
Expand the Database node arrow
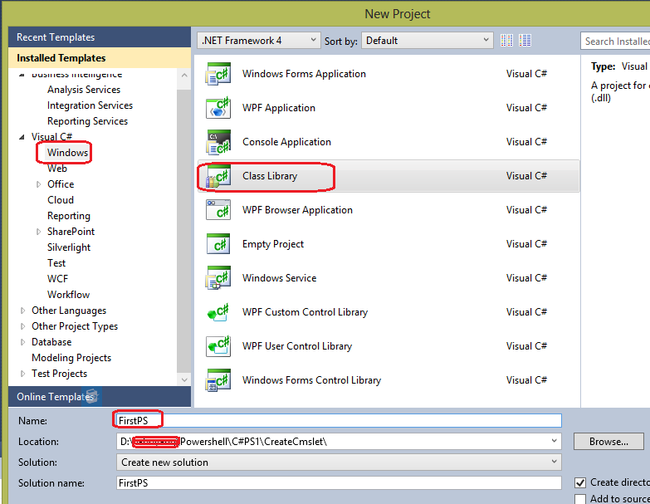point(23,342)
